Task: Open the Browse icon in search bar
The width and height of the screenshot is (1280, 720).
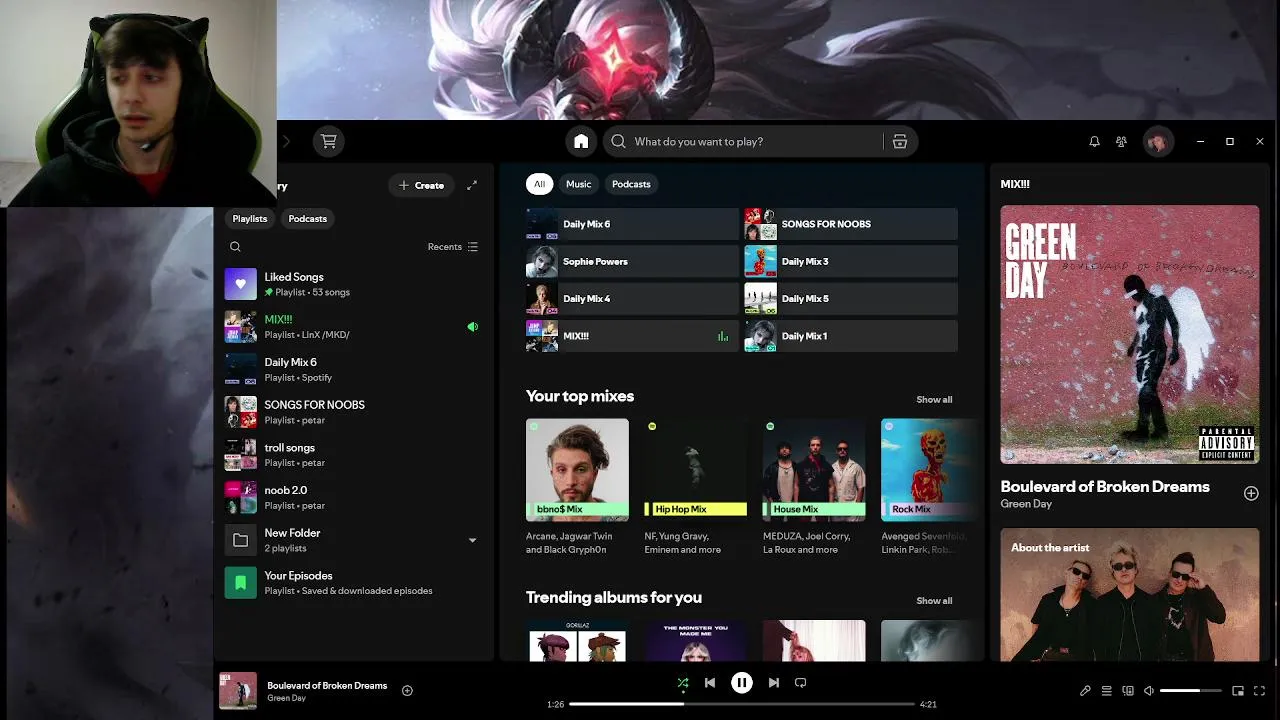Action: 900,142
